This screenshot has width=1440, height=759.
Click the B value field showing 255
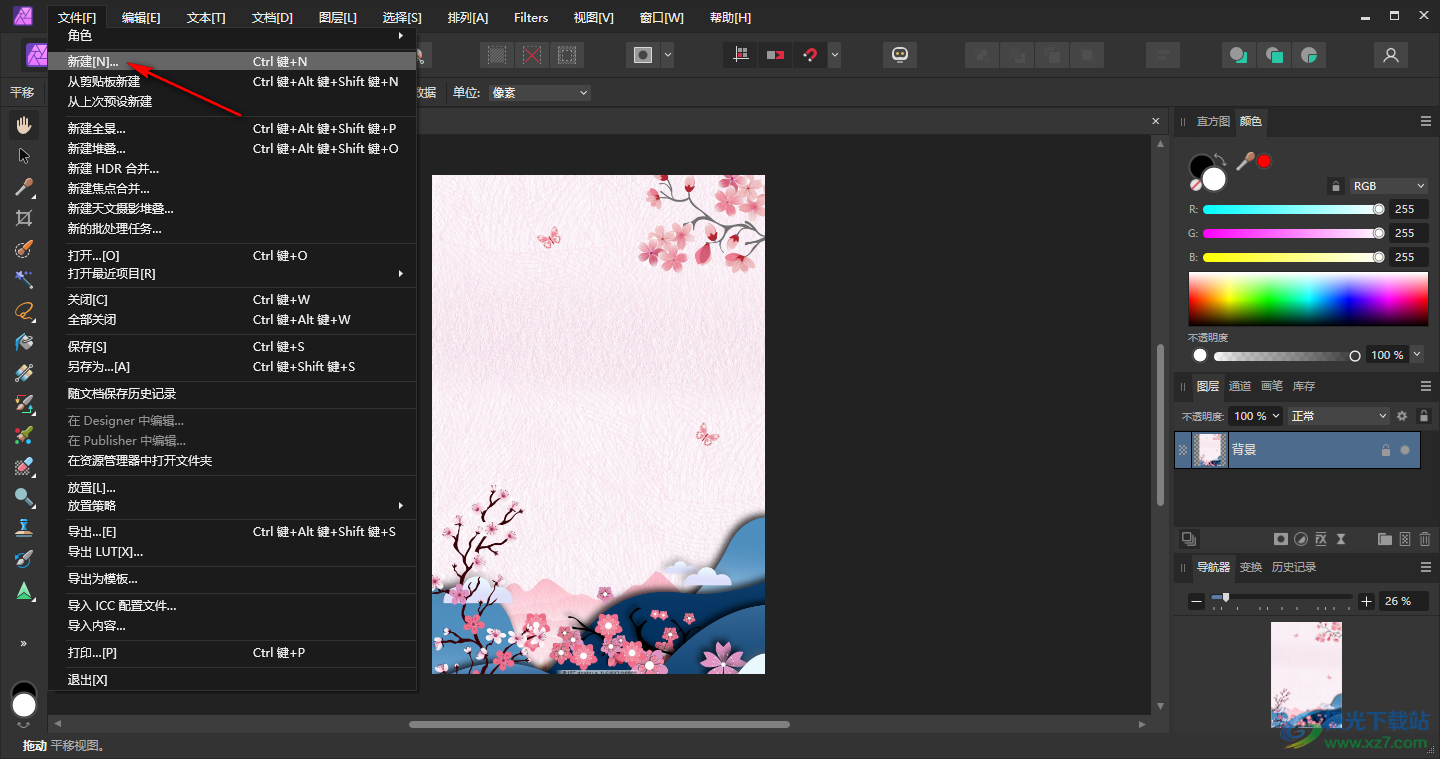coord(1408,257)
